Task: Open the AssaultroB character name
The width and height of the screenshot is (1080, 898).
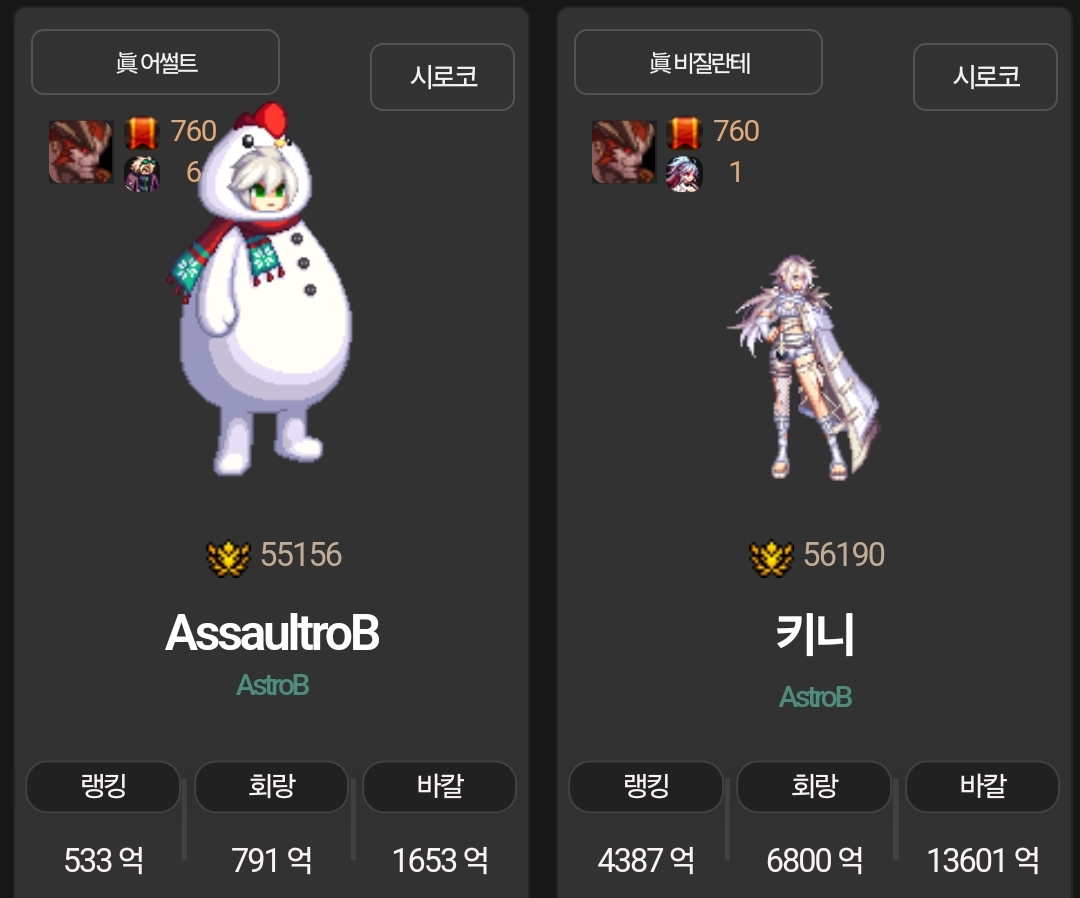Action: pyautogui.click(x=272, y=633)
